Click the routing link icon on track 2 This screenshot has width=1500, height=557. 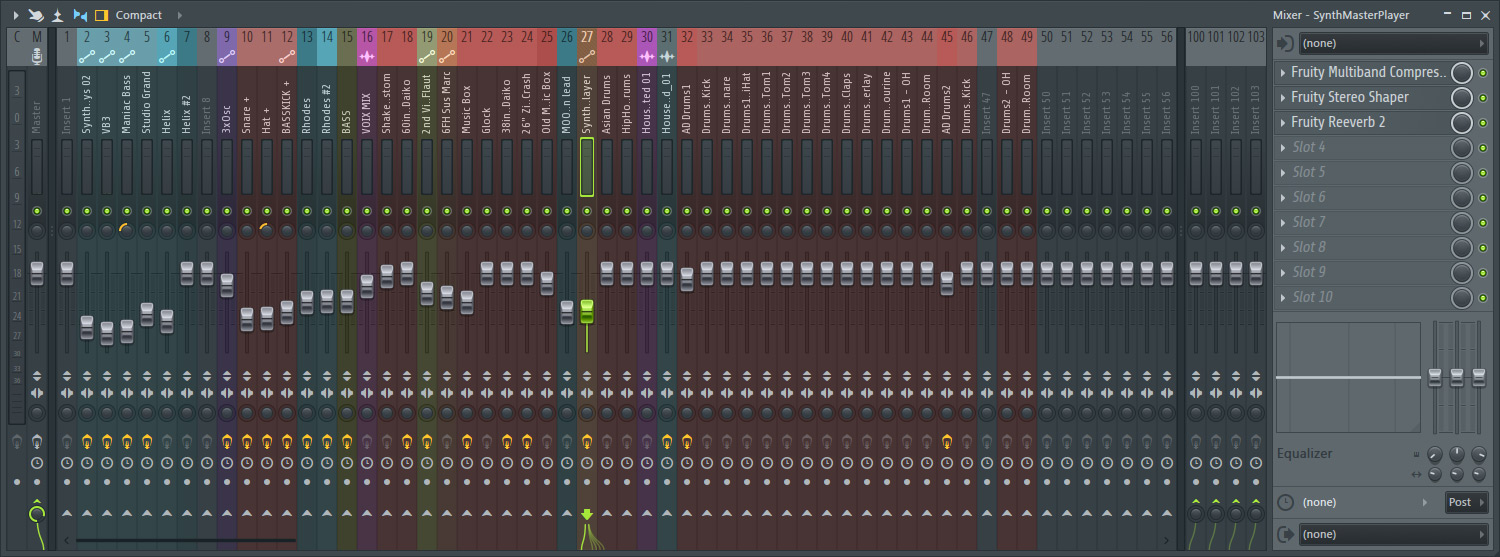(x=87, y=57)
